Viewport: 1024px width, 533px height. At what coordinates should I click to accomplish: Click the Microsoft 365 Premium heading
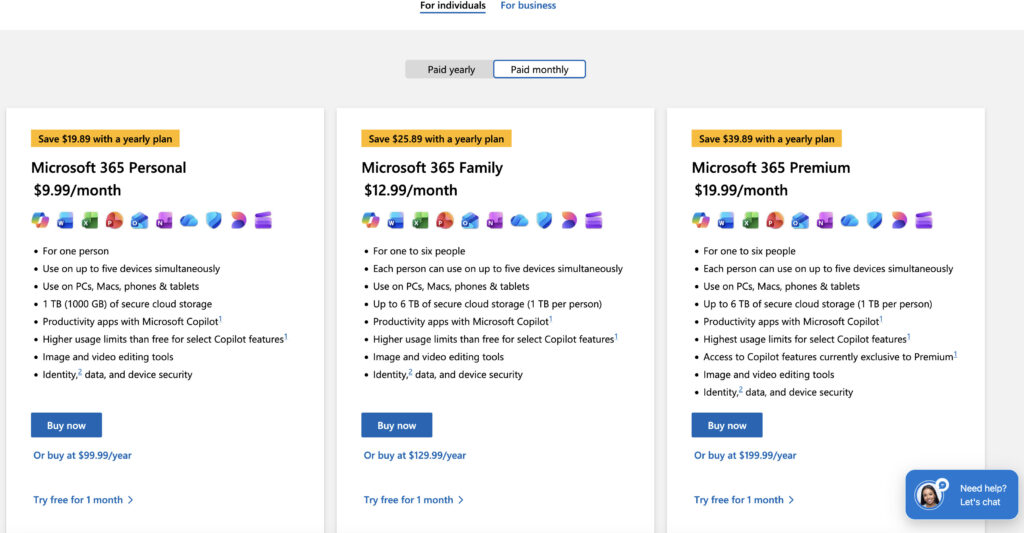click(771, 168)
